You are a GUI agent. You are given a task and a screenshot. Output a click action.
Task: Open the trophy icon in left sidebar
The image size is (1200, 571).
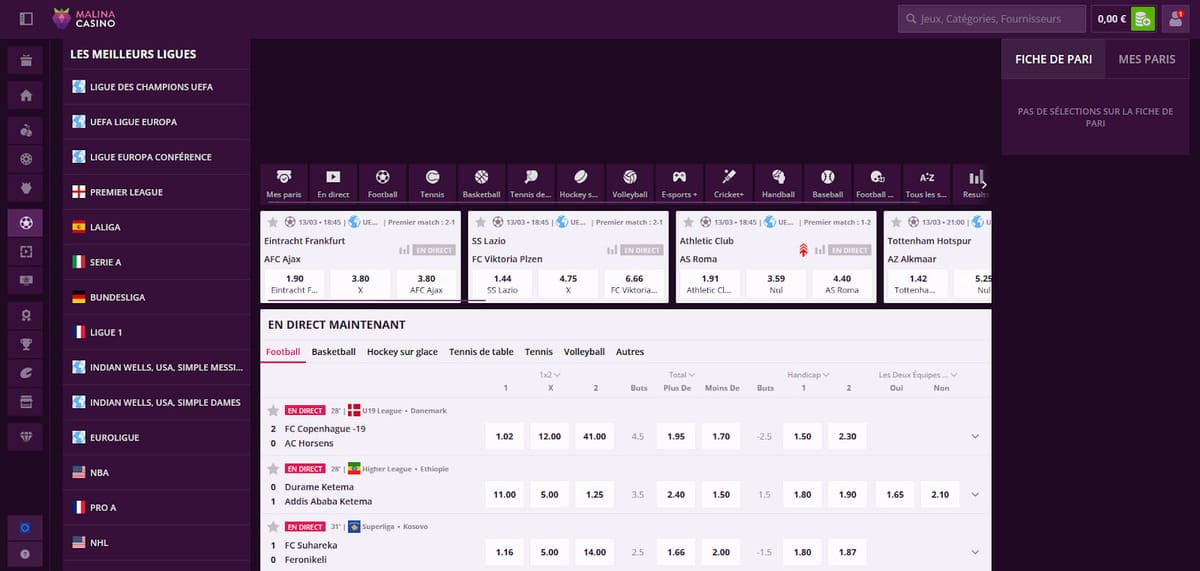26,344
